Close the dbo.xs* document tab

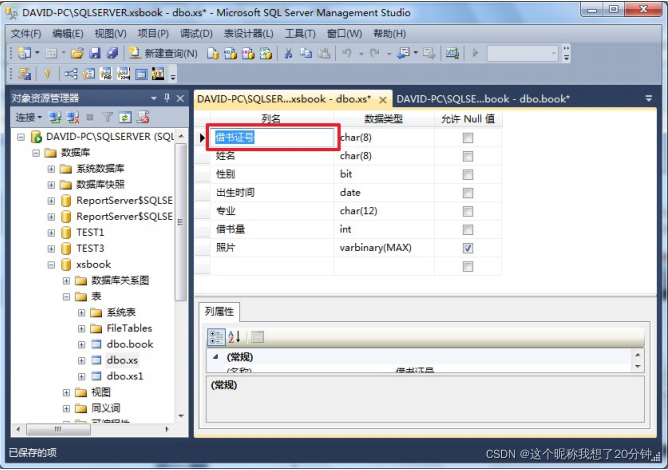[383, 100]
